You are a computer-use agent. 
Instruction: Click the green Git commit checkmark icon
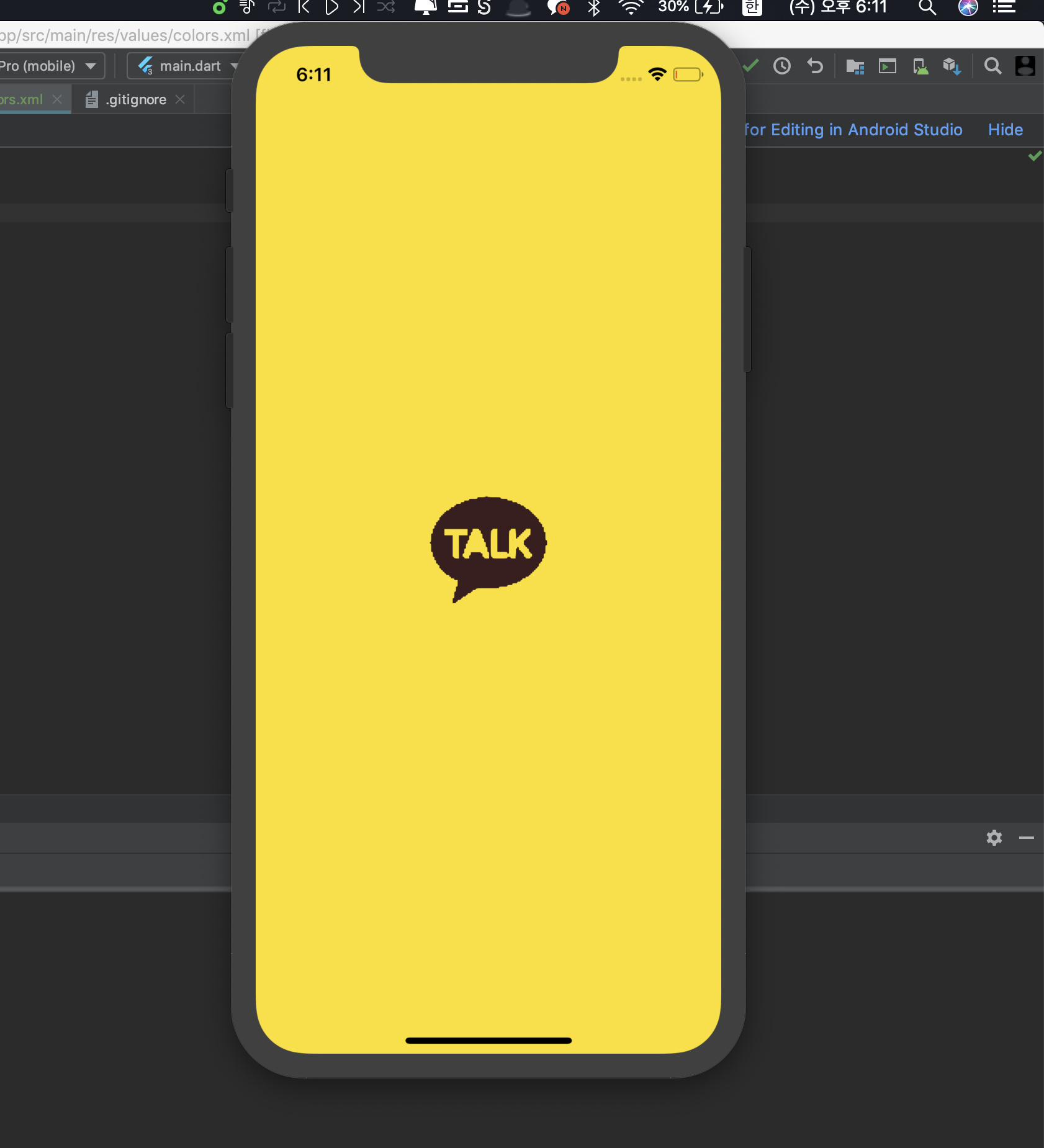[750, 66]
